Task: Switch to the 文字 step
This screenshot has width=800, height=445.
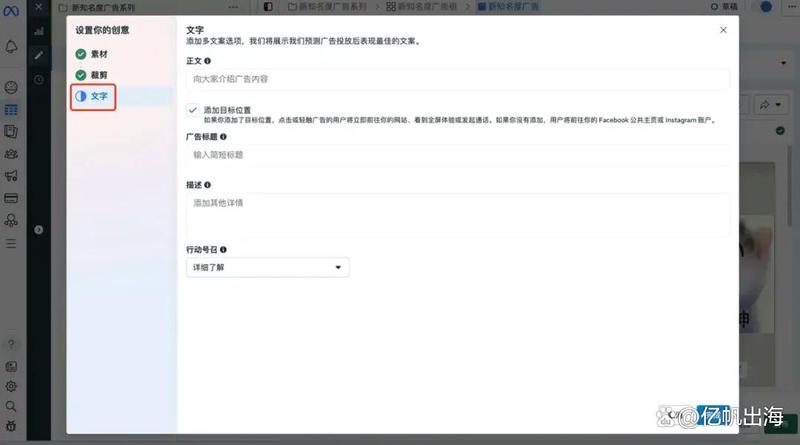Action: (95, 97)
